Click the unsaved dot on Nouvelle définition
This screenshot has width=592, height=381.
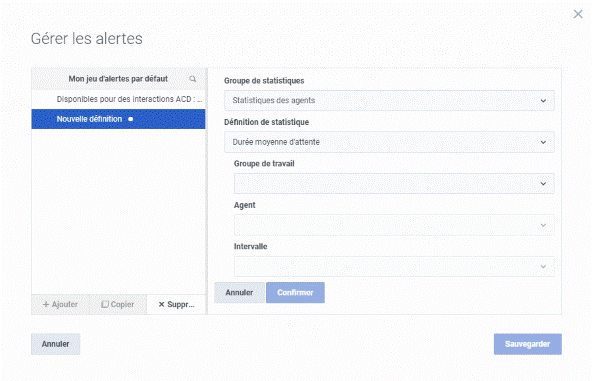click(131, 119)
